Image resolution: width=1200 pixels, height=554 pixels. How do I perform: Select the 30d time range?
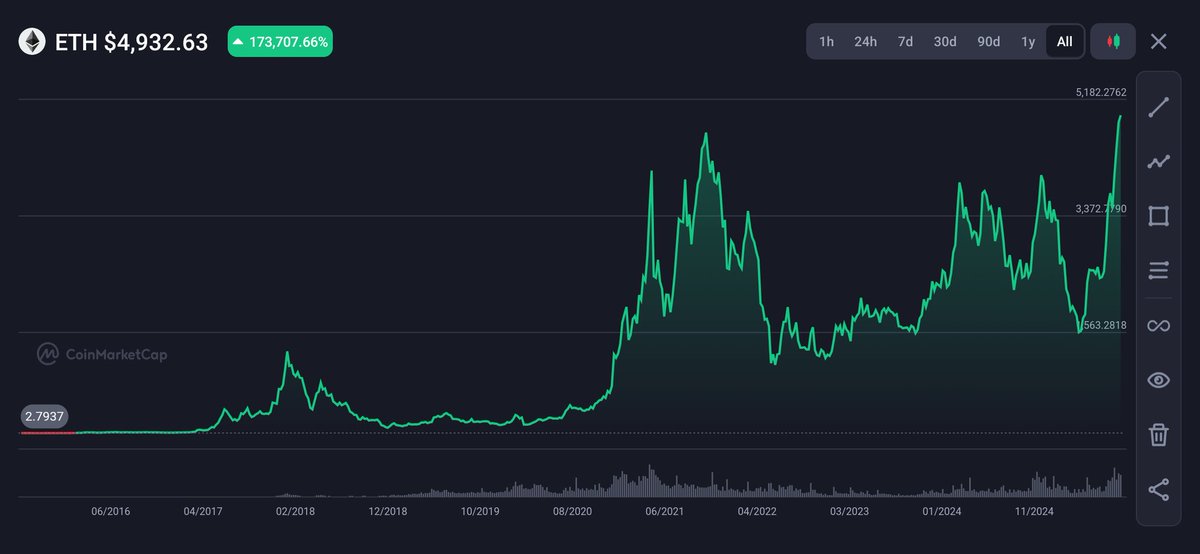(945, 42)
